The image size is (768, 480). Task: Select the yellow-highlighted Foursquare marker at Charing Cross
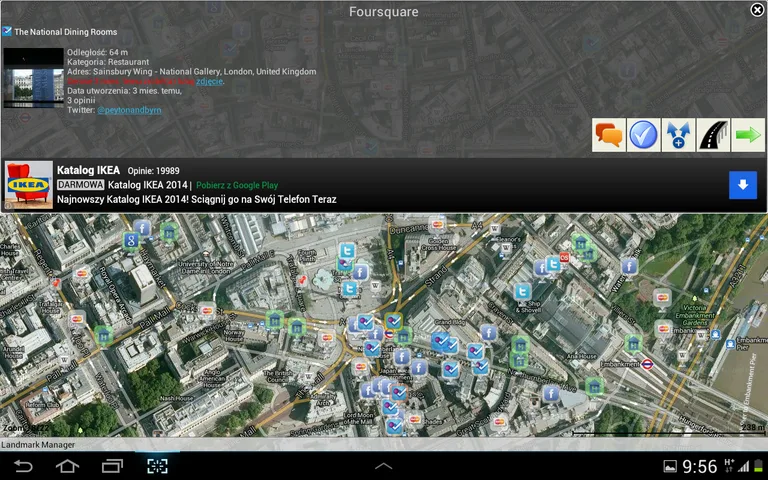393,322
